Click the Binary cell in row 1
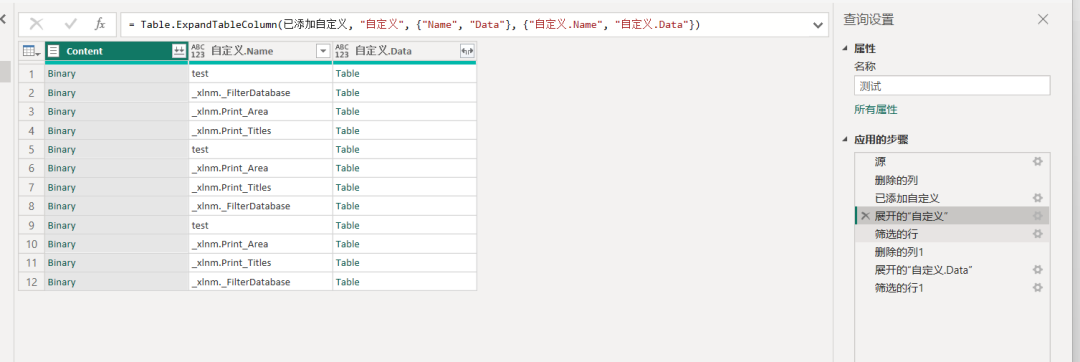This screenshot has width=1080, height=362. click(x=116, y=74)
